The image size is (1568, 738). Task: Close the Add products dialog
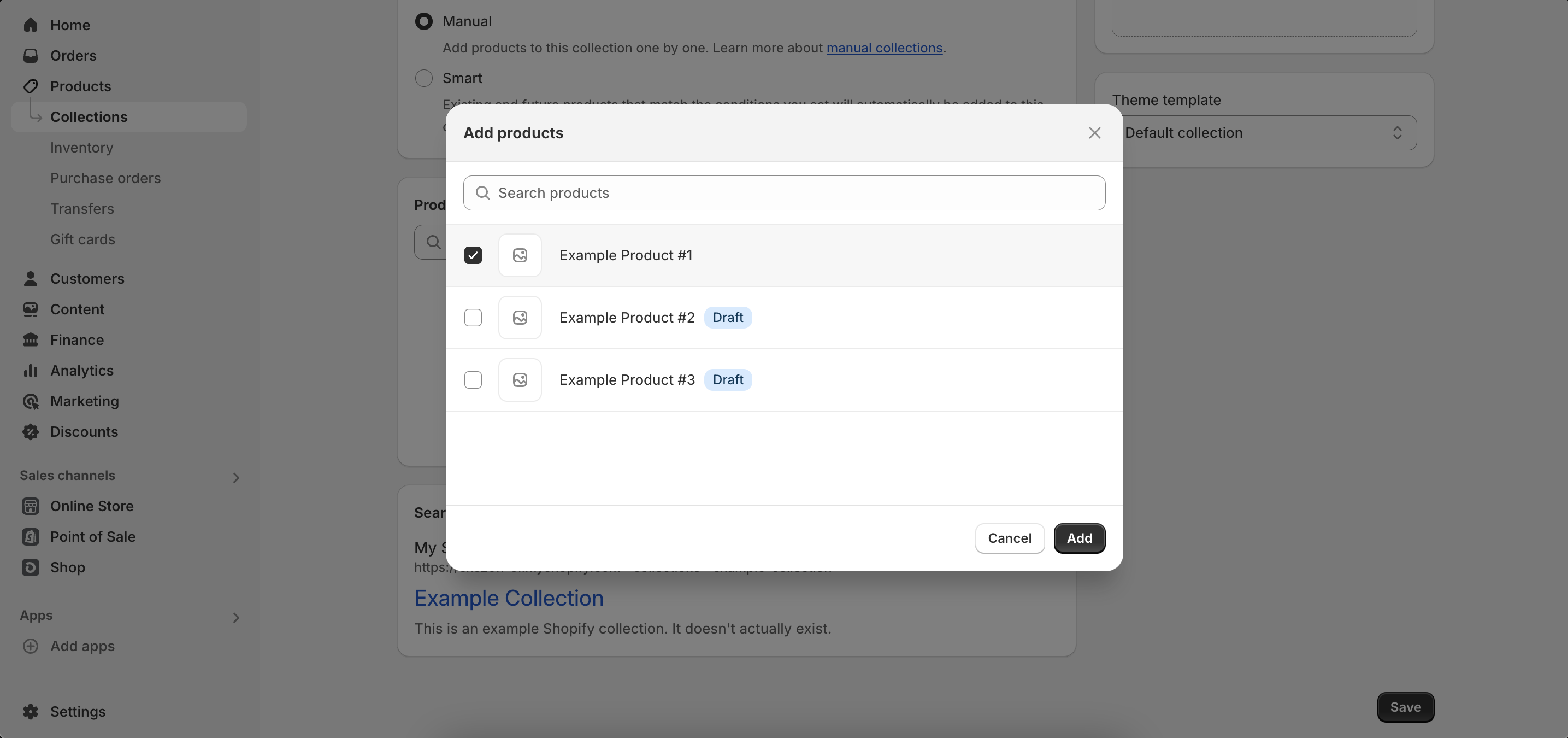point(1094,133)
